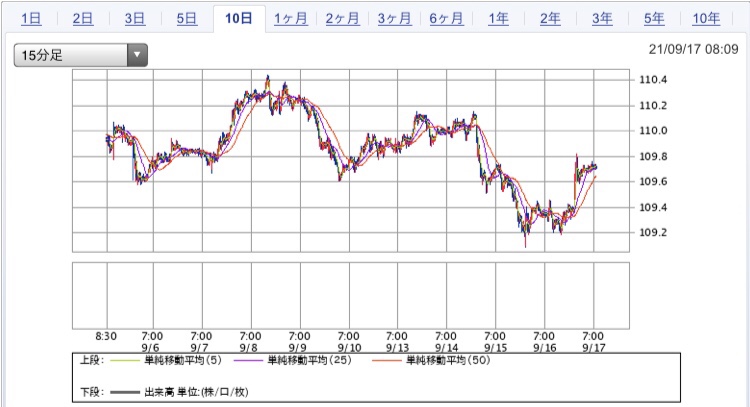Select the 3年 chart tab
750x407 pixels.
pos(602,19)
